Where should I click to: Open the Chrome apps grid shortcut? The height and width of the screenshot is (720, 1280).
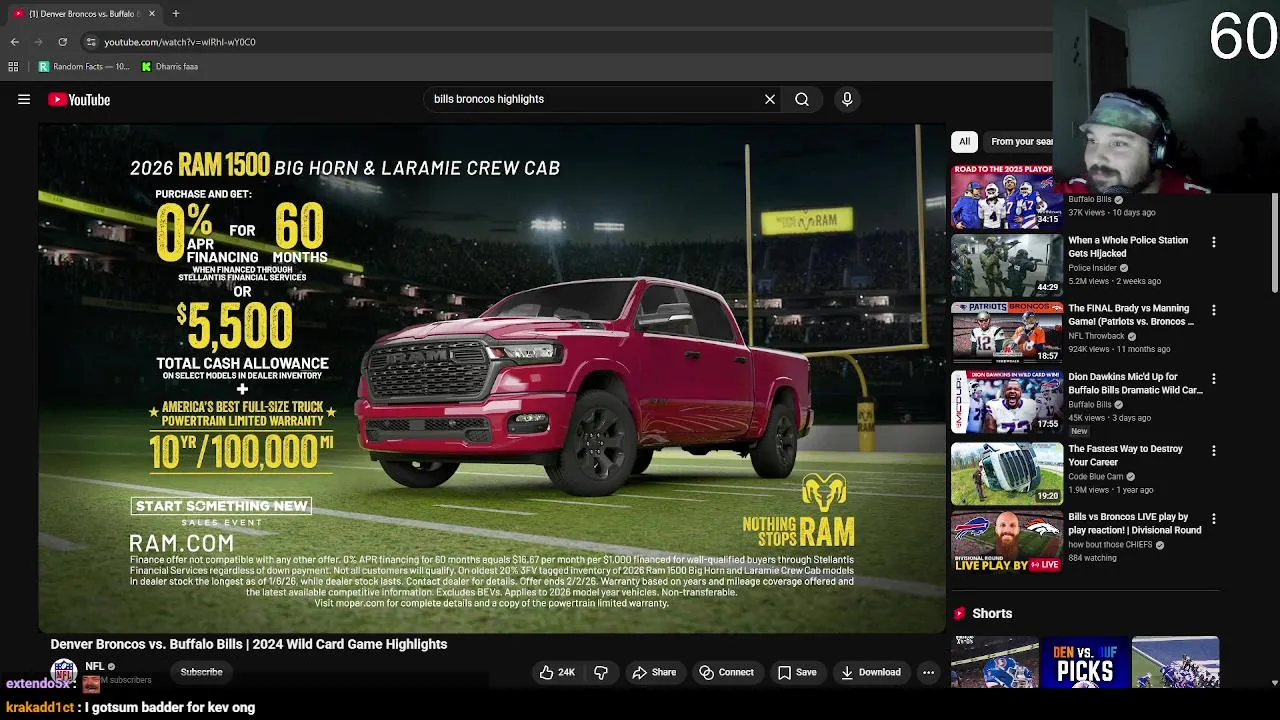13,66
